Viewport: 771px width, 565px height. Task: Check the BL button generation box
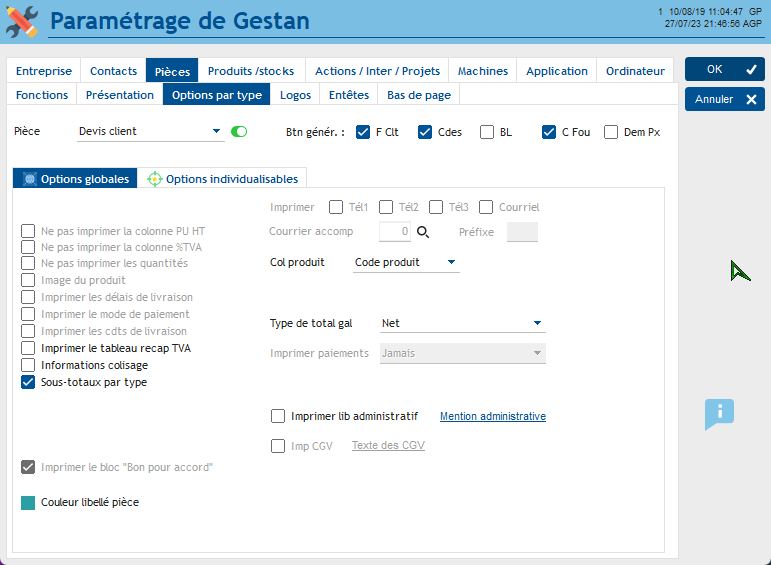487,132
